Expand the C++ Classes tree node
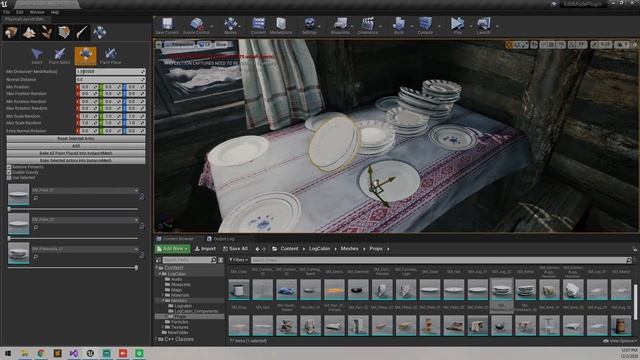Screen dimensions: 640x360 (157, 339)
